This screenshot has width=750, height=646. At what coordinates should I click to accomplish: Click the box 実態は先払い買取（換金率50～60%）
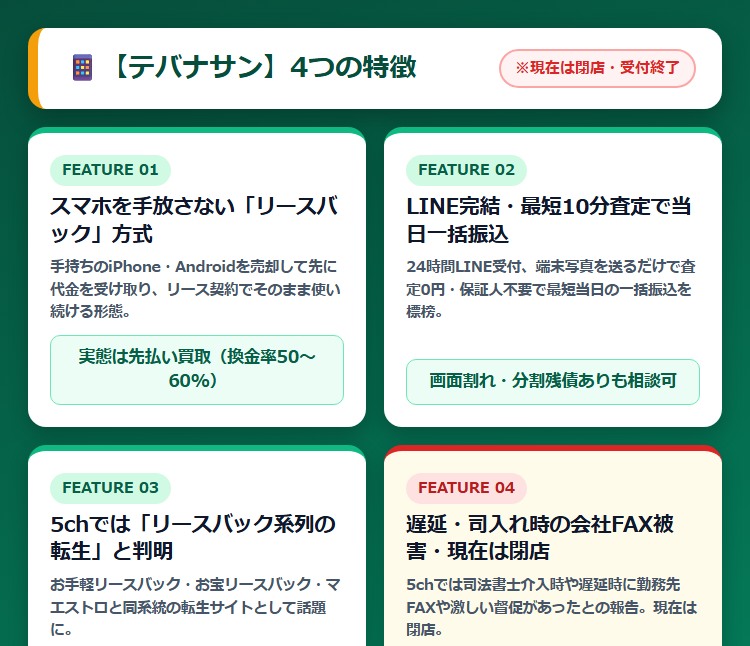coord(197,370)
